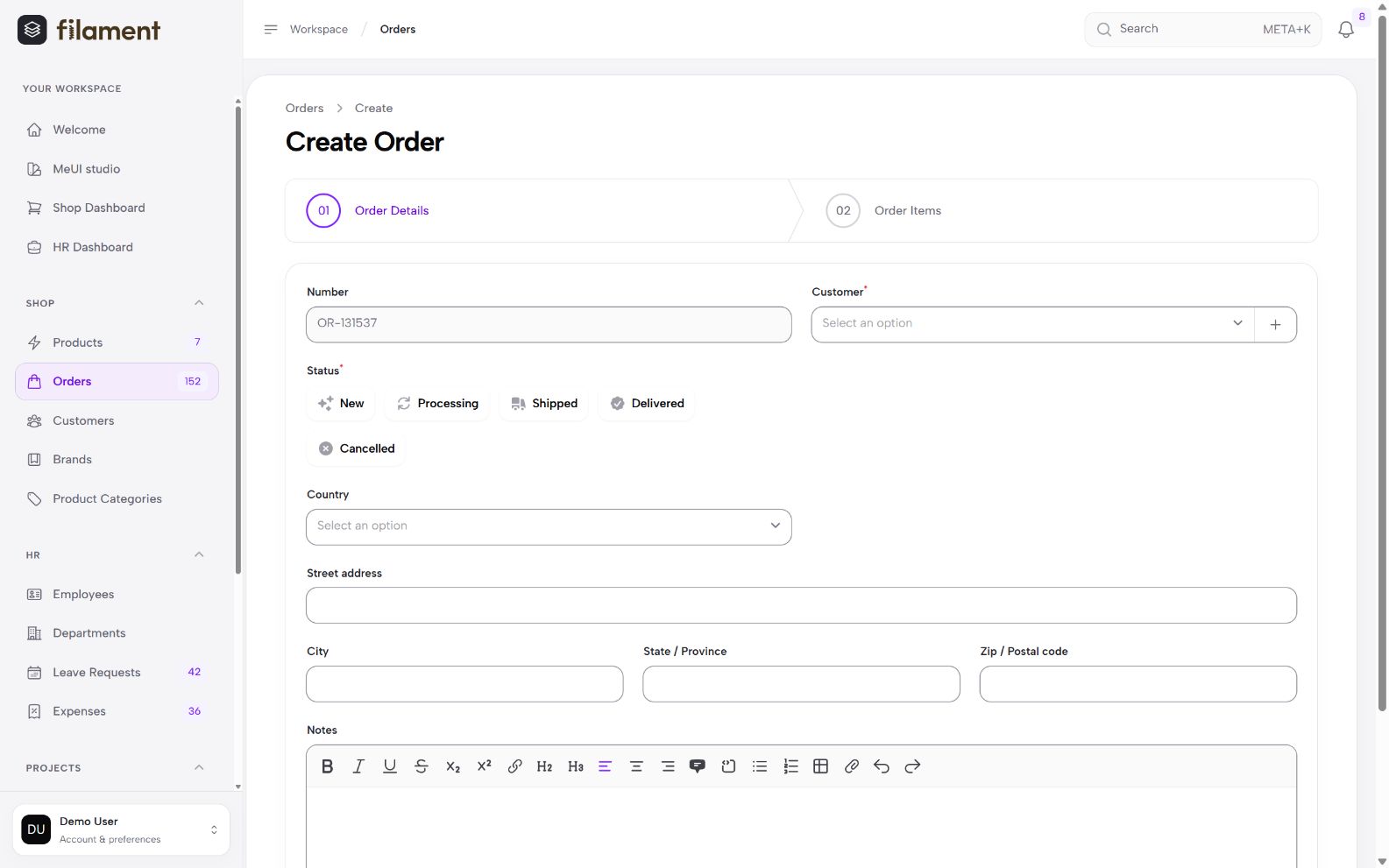The height and width of the screenshot is (868, 1389).
Task: Insert a code block in Notes
Action: click(x=728, y=766)
